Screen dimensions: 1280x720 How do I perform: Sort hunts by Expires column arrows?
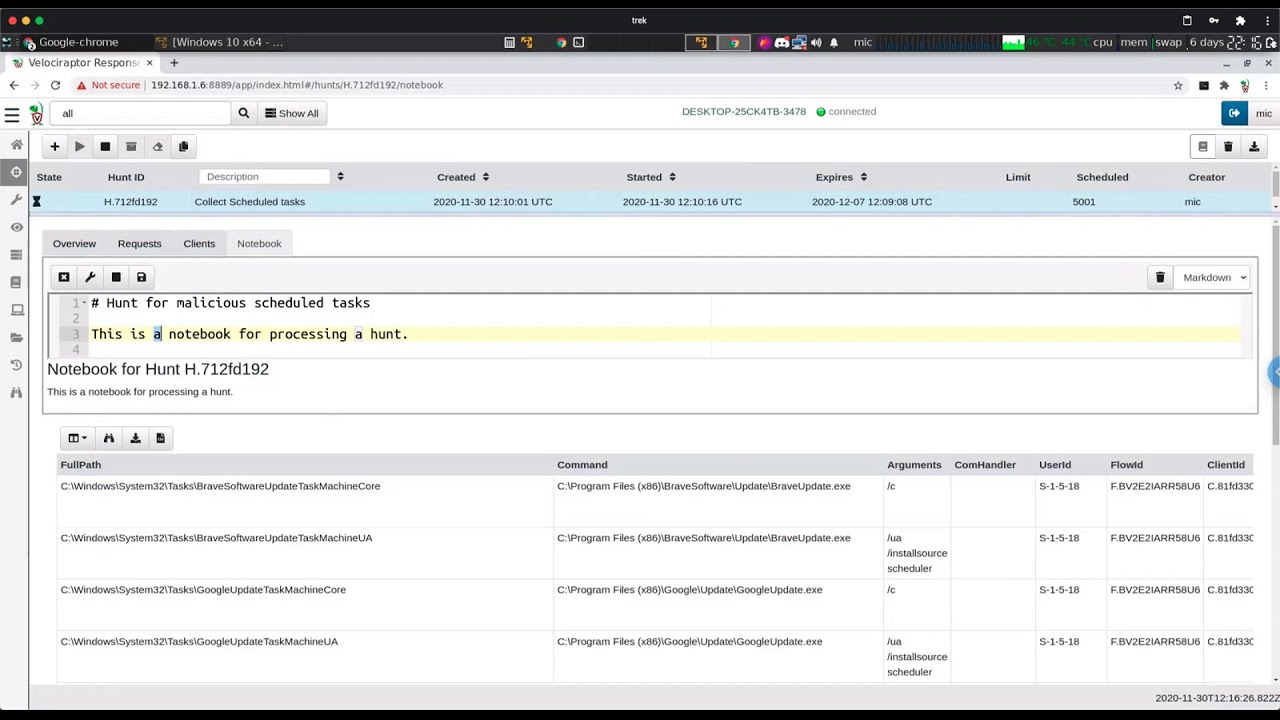coord(863,177)
